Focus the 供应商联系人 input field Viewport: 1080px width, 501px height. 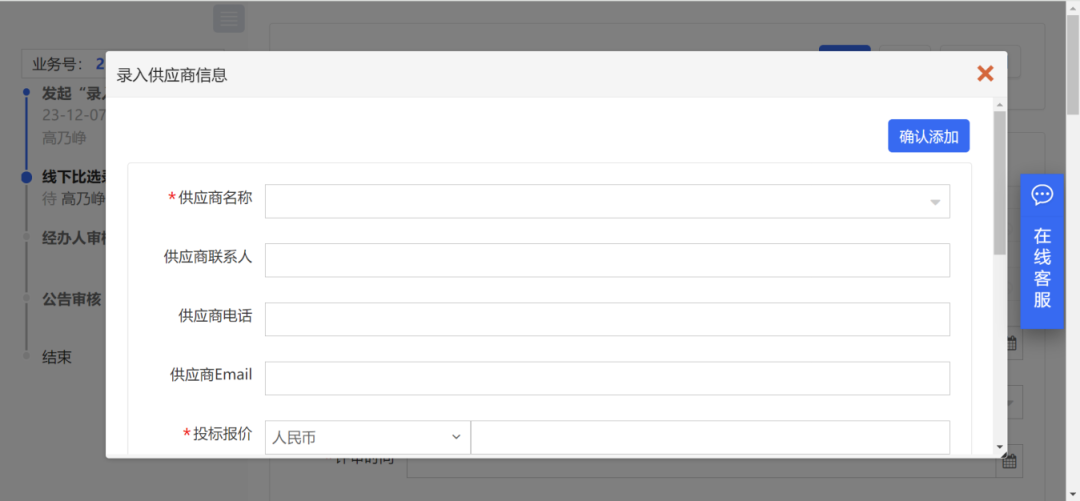[x=607, y=260]
